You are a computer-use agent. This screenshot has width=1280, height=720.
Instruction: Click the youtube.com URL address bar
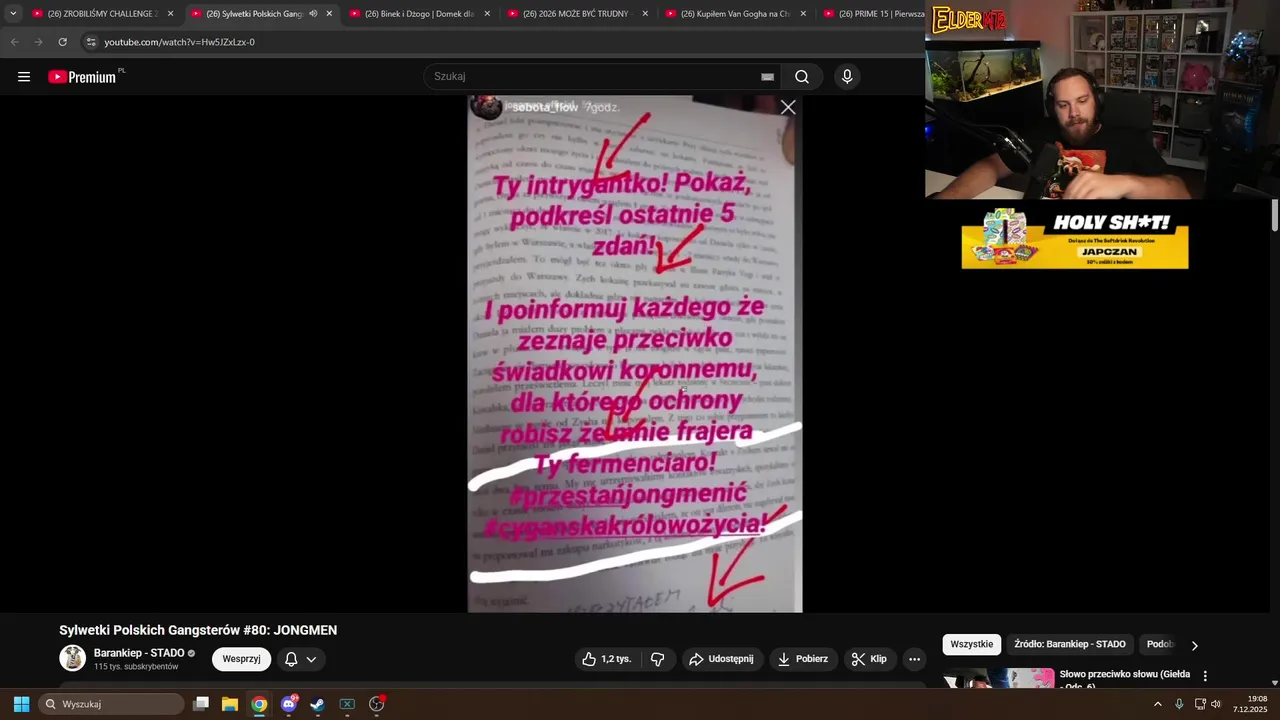pyautogui.click(x=179, y=42)
